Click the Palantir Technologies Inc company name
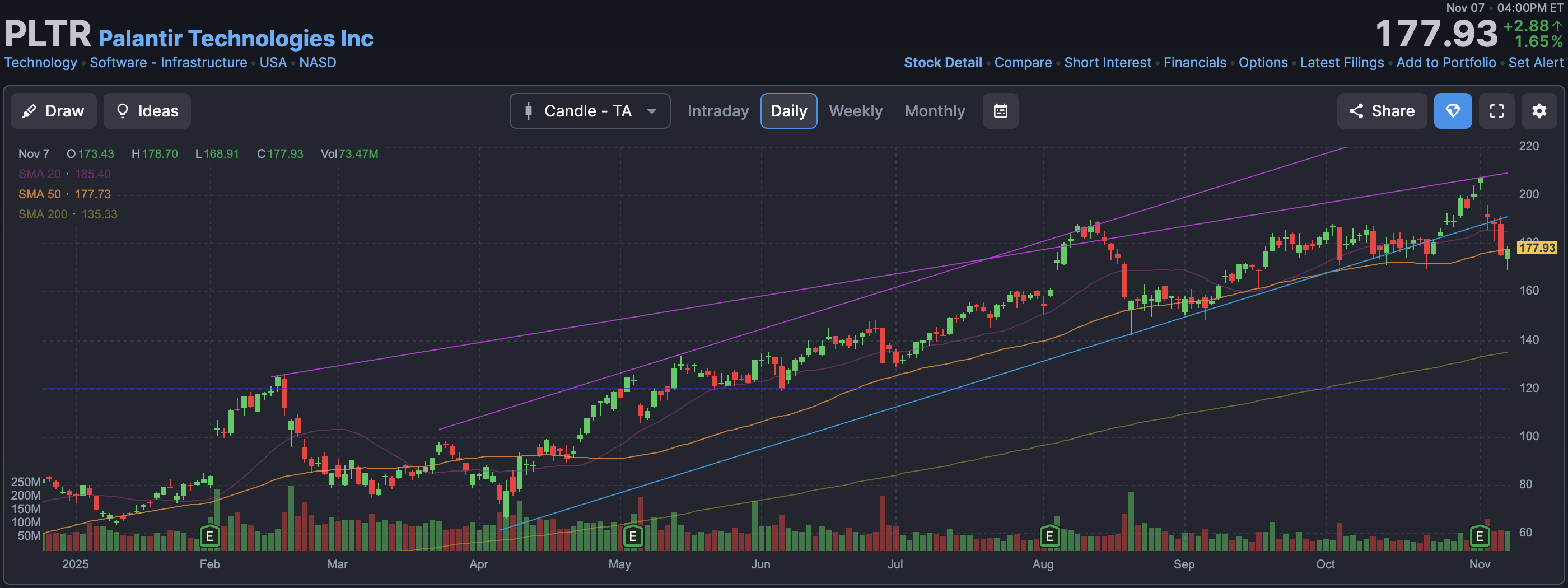 (236, 38)
